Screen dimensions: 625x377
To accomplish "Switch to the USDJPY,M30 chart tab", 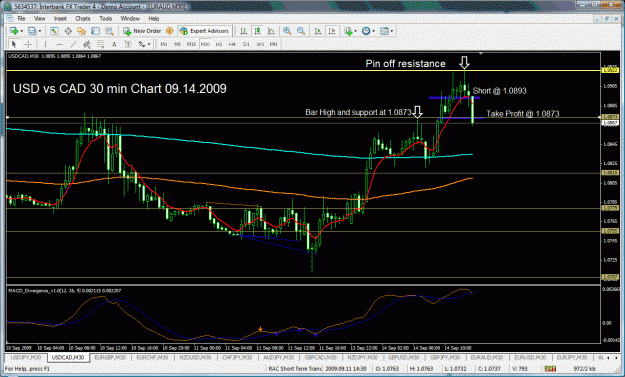I will pyautogui.click(x=26, y=357).
